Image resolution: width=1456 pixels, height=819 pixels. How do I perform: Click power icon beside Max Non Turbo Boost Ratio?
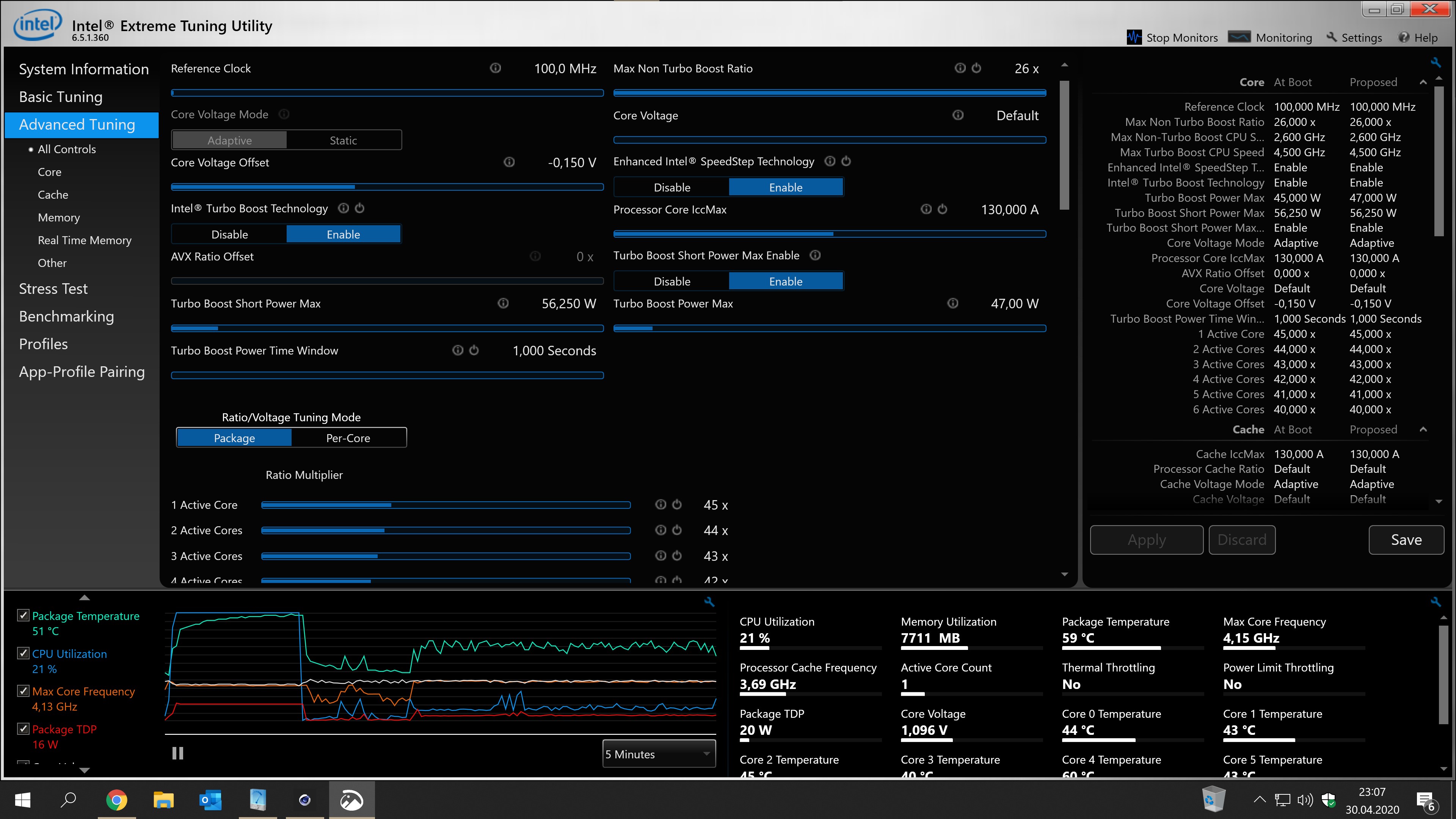pos(976,68)
